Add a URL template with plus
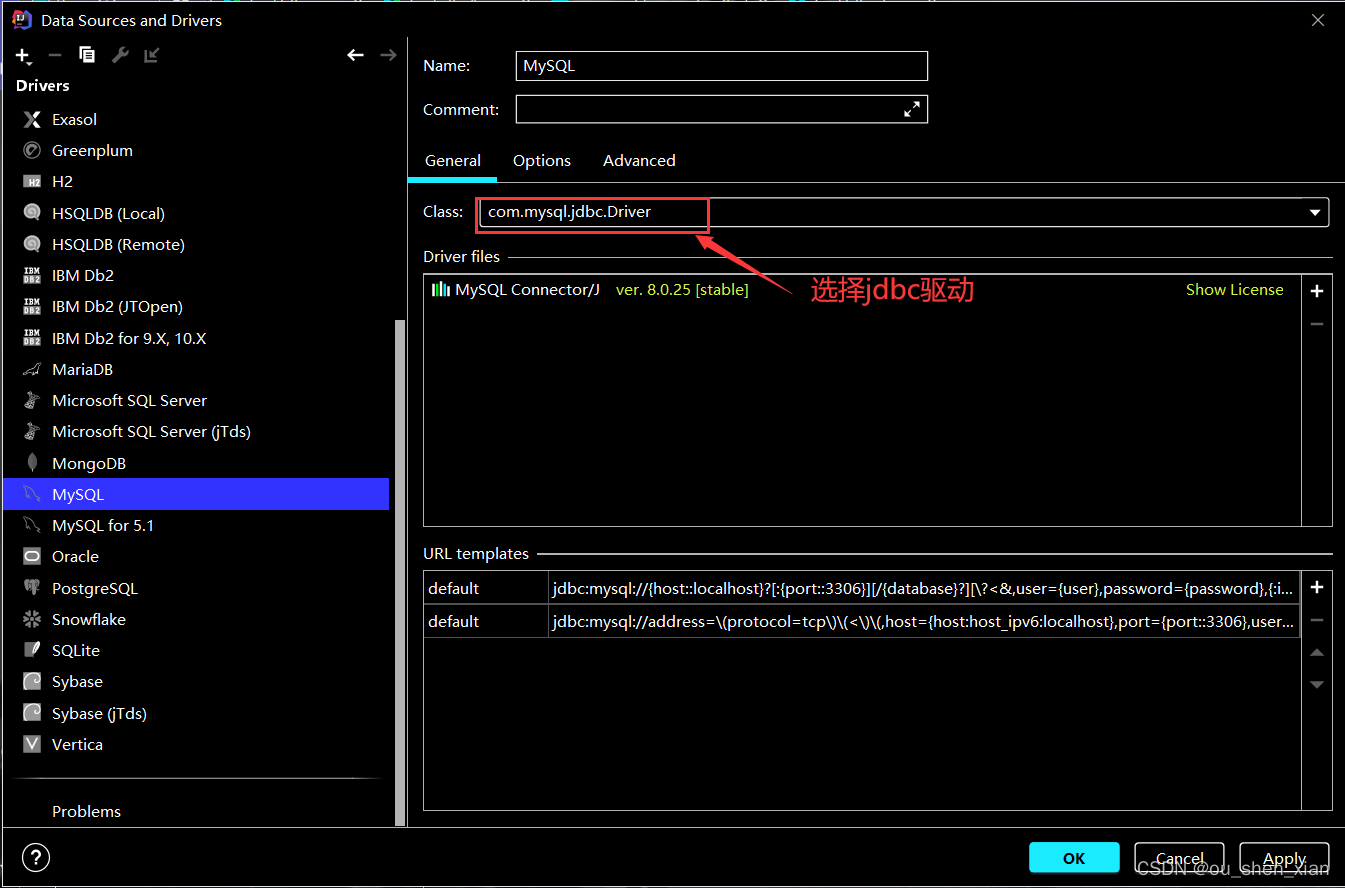The image size is (1345, 888). point(1317,587)
